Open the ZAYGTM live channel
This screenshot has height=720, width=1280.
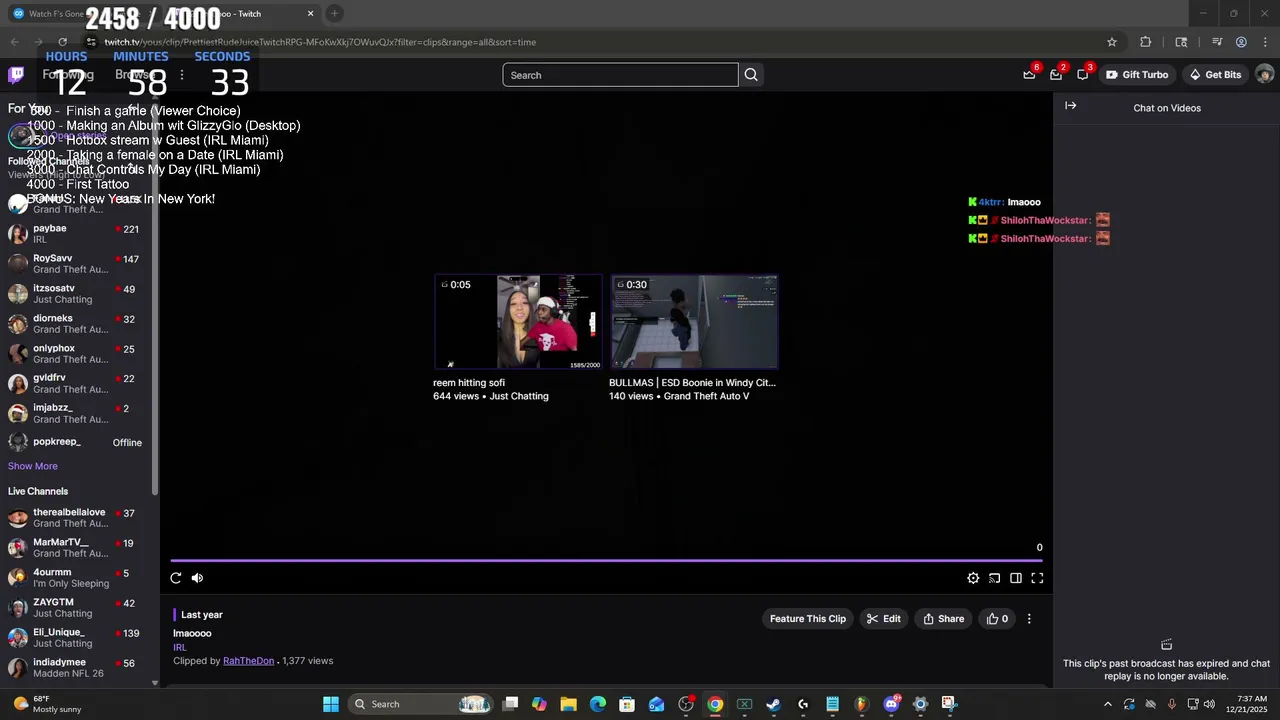[x=78, y=608]
